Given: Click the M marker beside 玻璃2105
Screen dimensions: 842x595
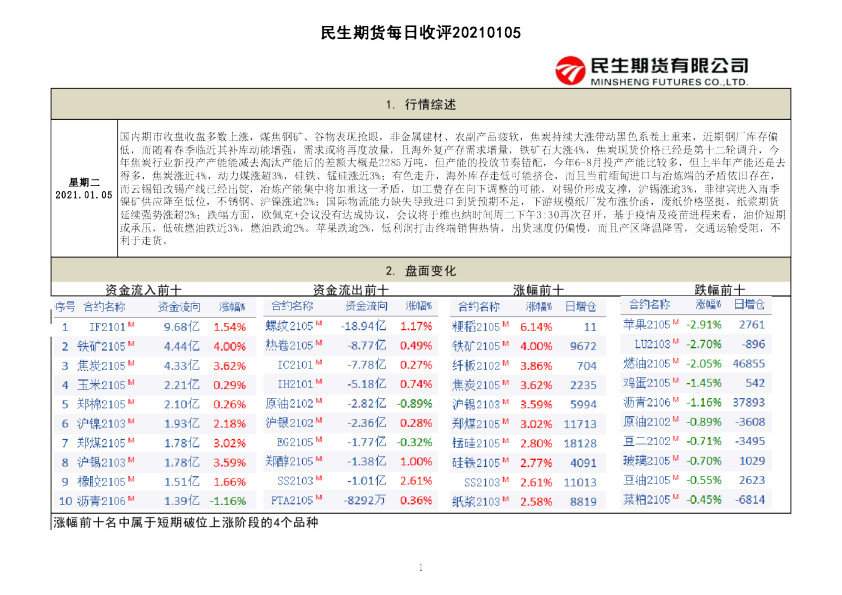Looking at the screenshot, I should click(x=677, y=459).
